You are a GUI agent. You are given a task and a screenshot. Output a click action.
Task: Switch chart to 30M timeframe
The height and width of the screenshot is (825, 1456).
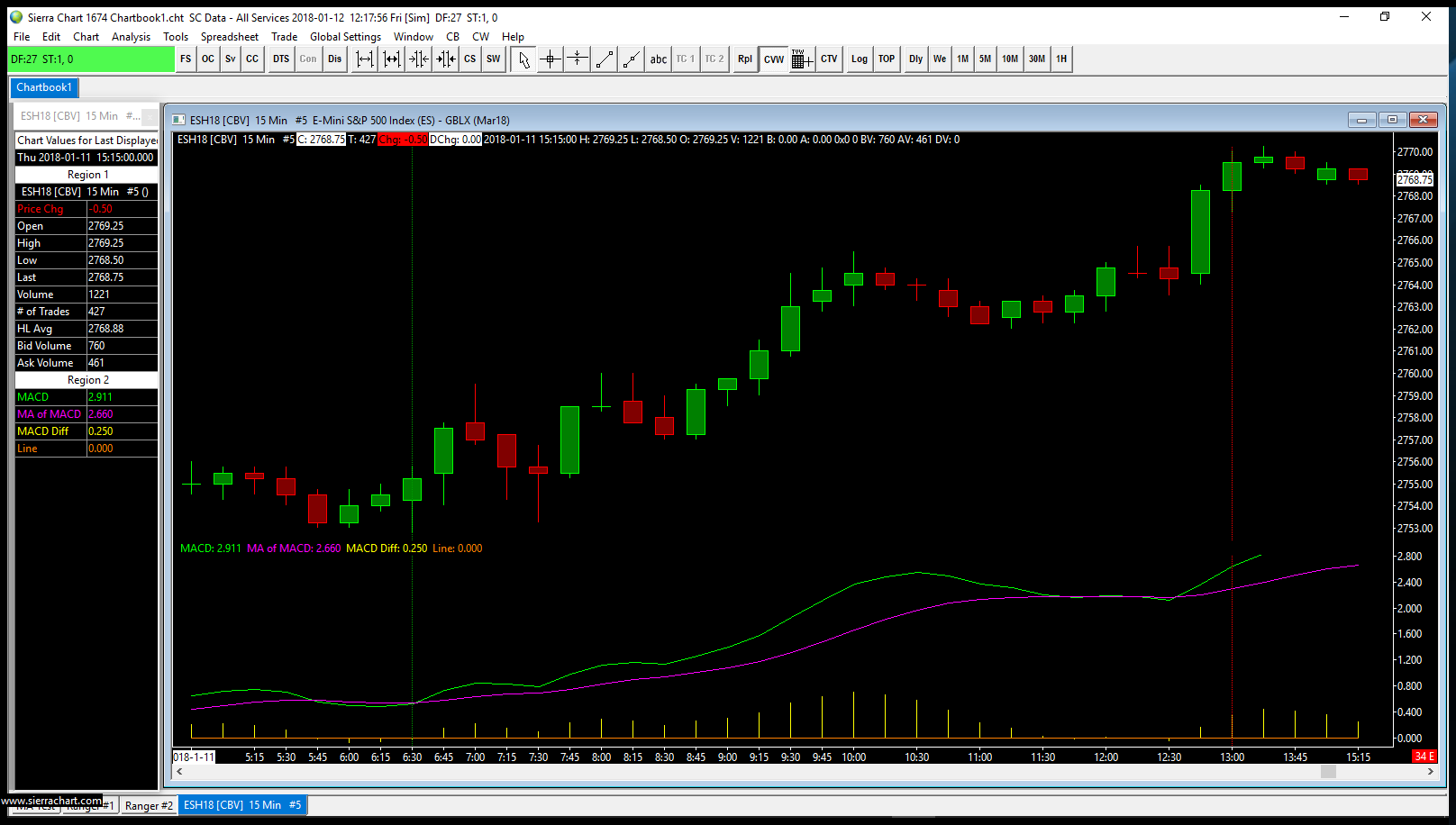pyautogui.click(x=1037, y=59)
